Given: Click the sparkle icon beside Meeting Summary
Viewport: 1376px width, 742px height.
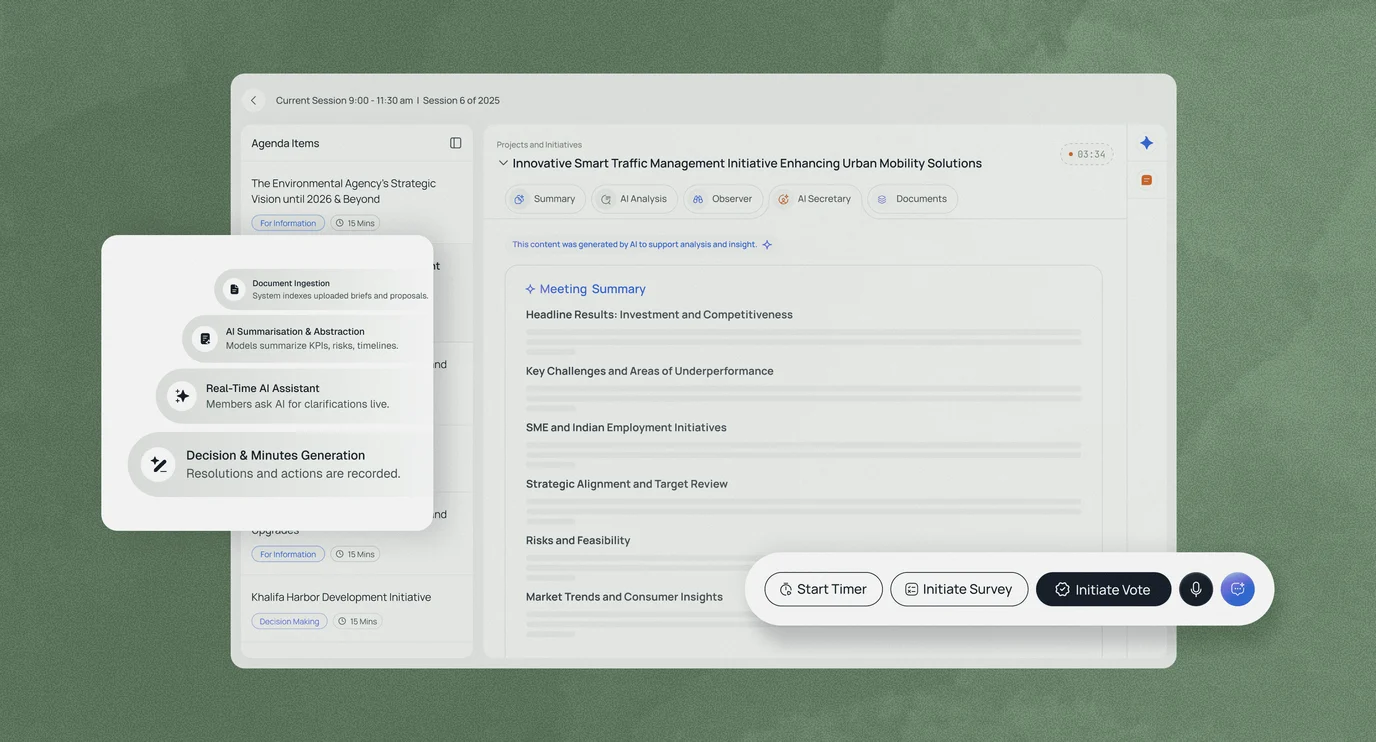Looking at the screenshot, I should [x=530, y=289].
